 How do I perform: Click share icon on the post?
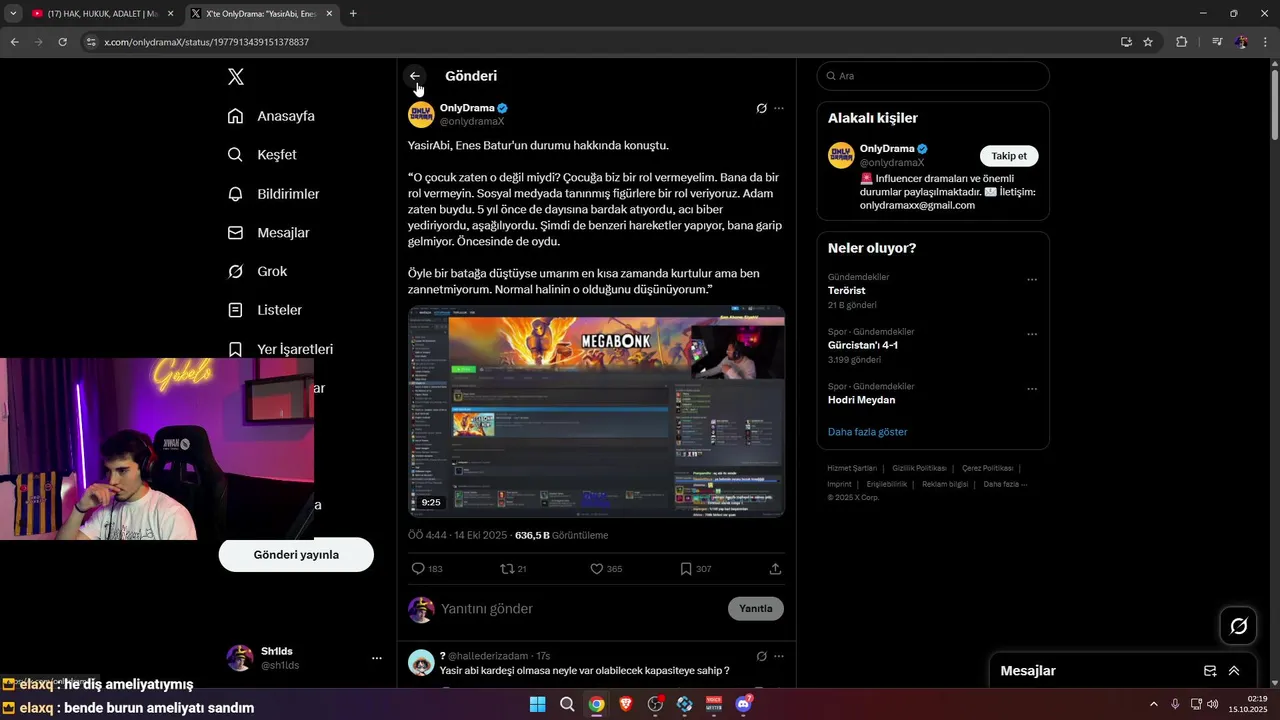pos(775,569)
